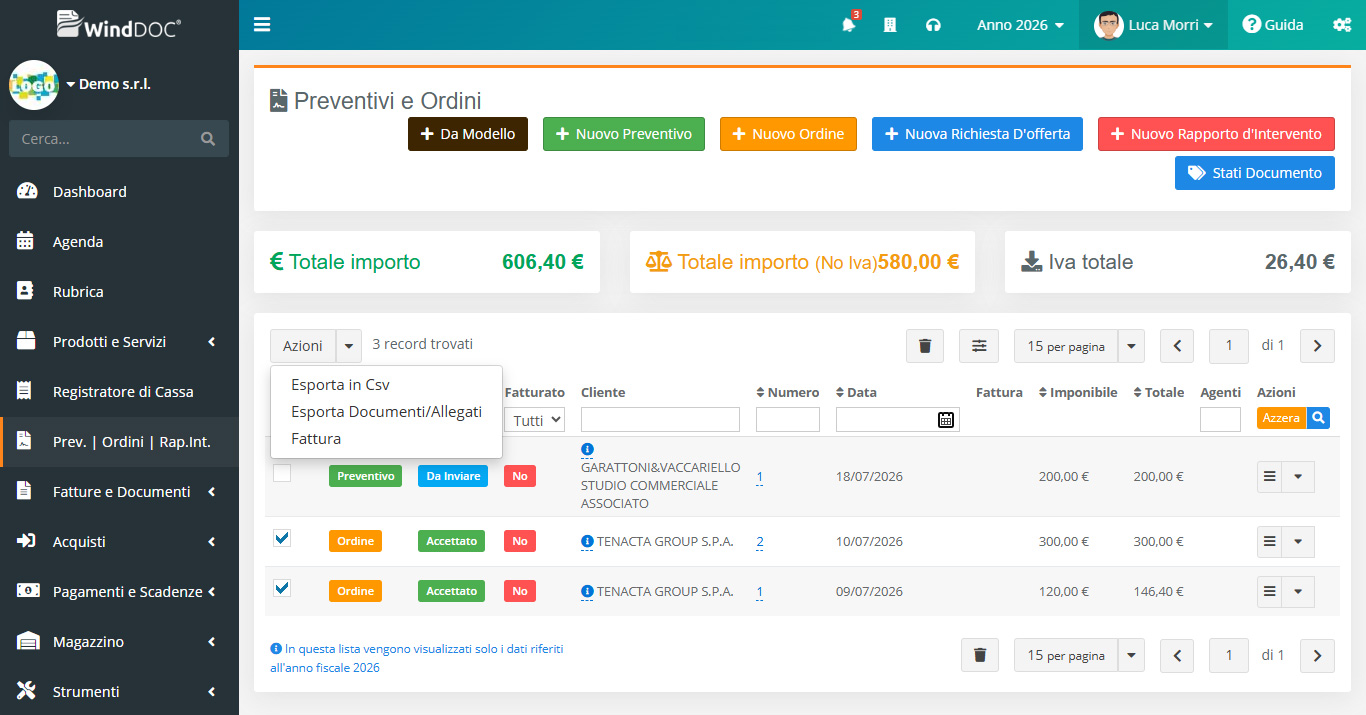This screenshot has height=715, width=1366.
Task: Open the settings gears icon in header
Action: pos(1342,25)
